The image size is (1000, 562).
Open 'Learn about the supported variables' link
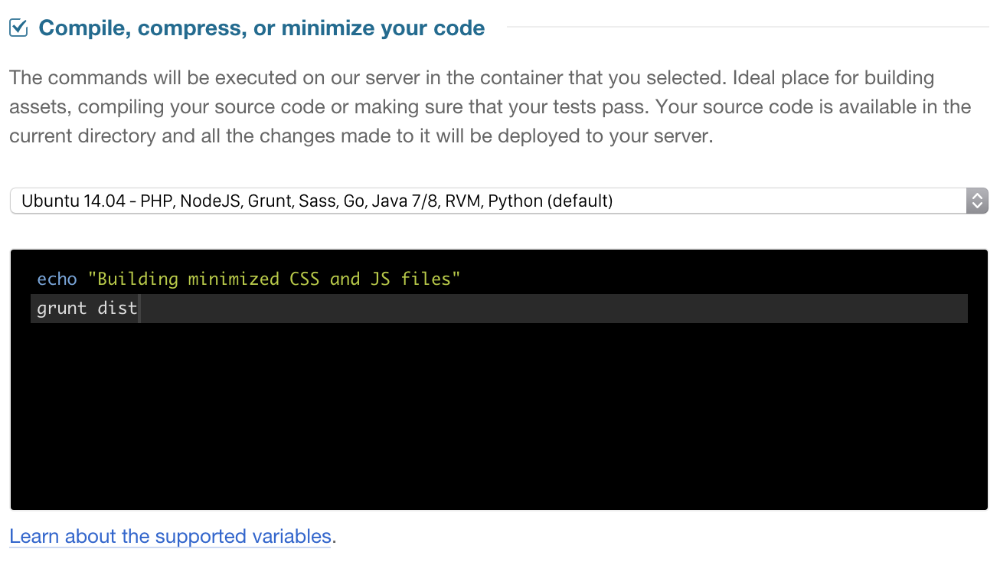coord(170,536)
